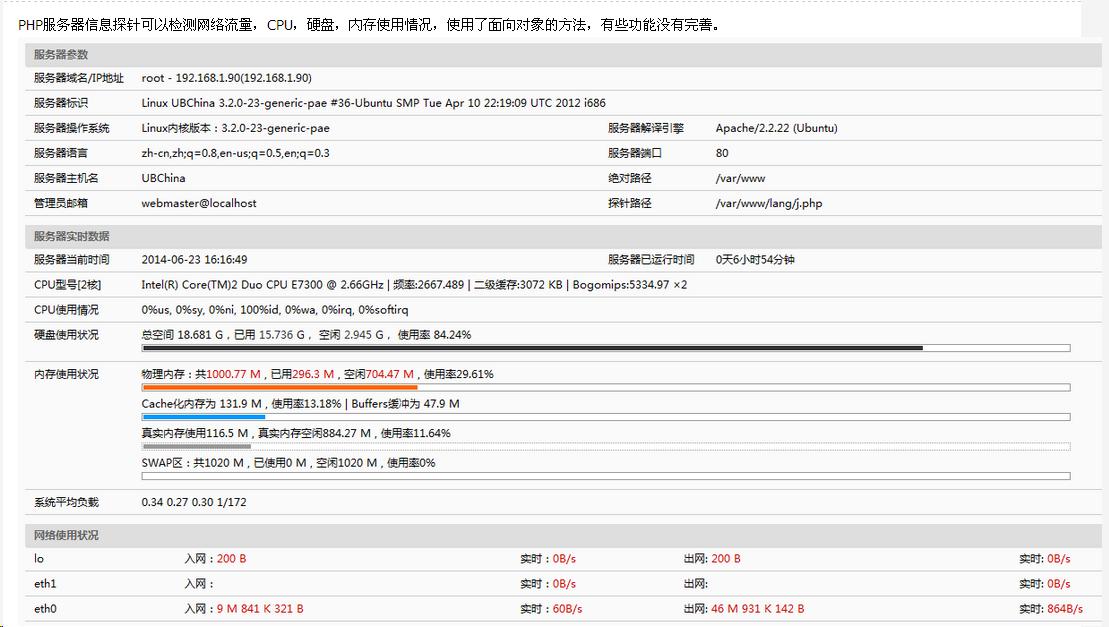1109x627 pixels.
Task: Click the free memory 704.47 M value
Action: pyautogui.click(x=390, y=374)
